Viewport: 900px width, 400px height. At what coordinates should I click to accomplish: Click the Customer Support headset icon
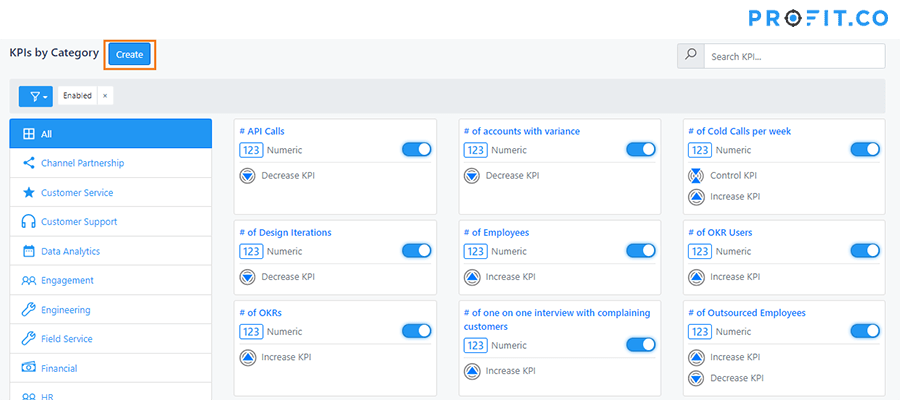pyautogui.click(x=29, y=222)
